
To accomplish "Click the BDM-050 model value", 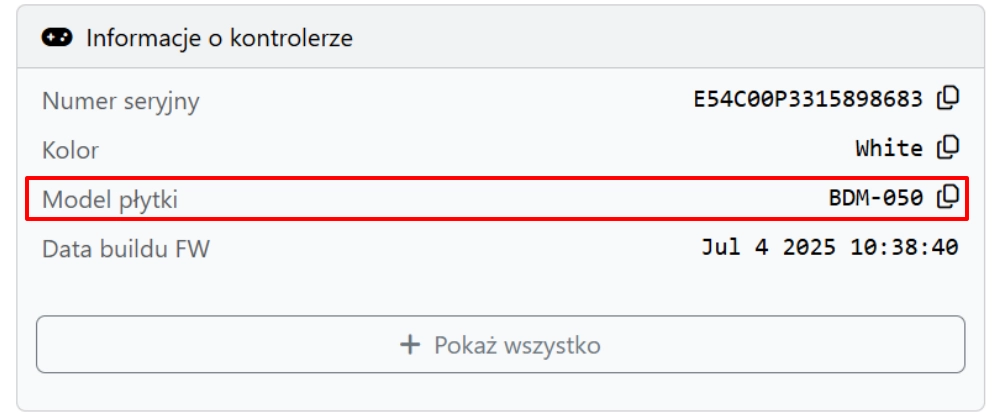I will point(875,198).
